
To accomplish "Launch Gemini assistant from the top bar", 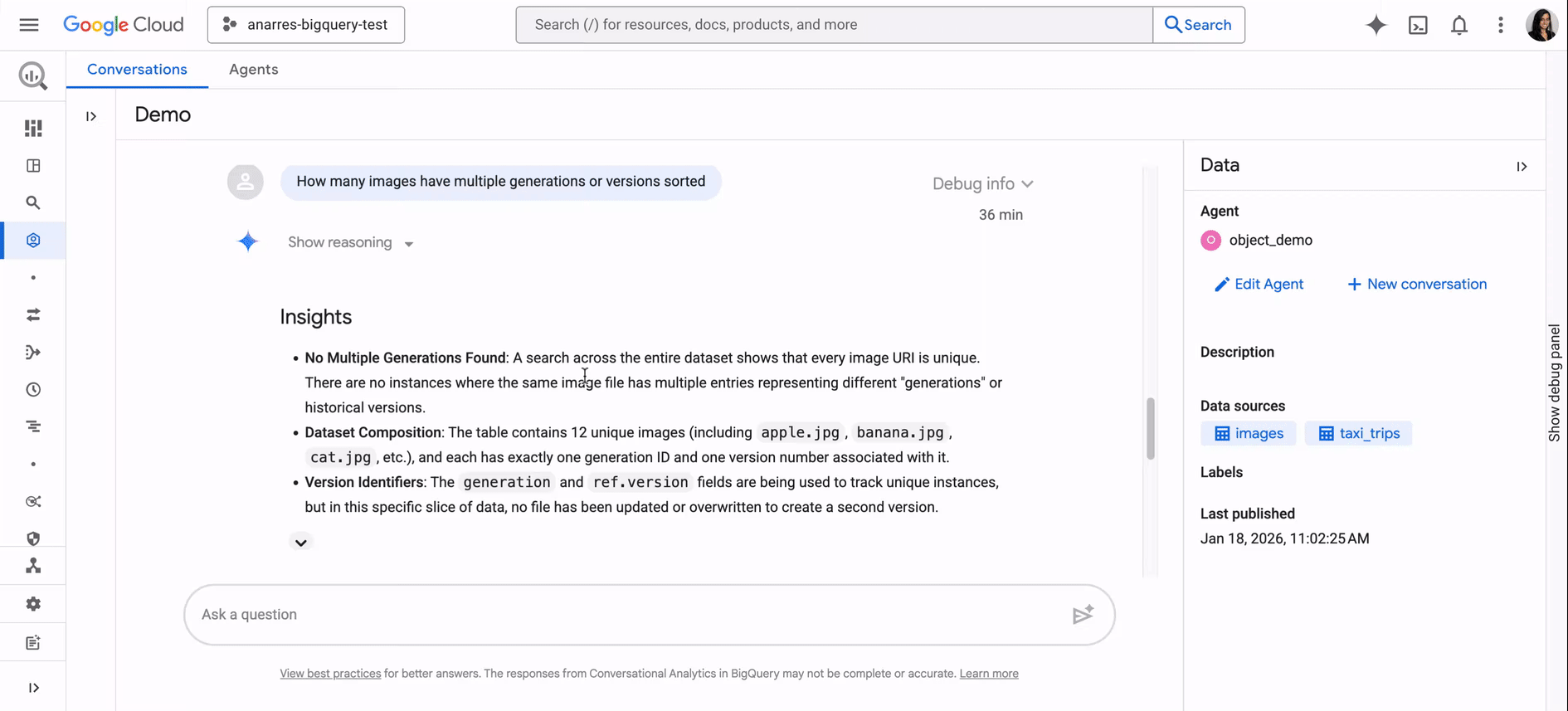I will point(1376,25).
